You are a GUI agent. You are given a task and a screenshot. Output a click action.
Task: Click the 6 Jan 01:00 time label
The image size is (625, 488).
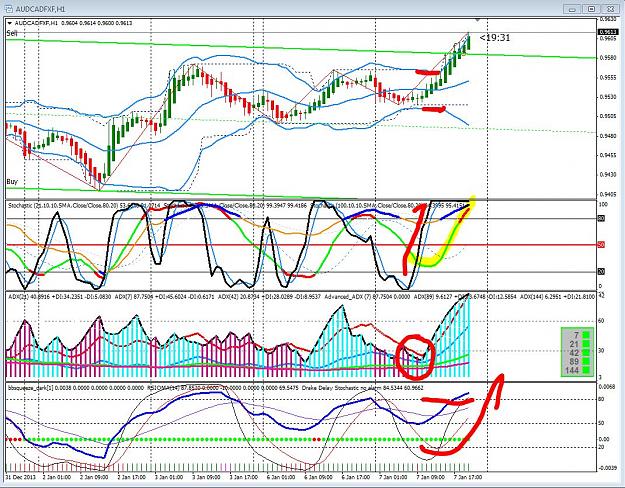click(280, 477)
